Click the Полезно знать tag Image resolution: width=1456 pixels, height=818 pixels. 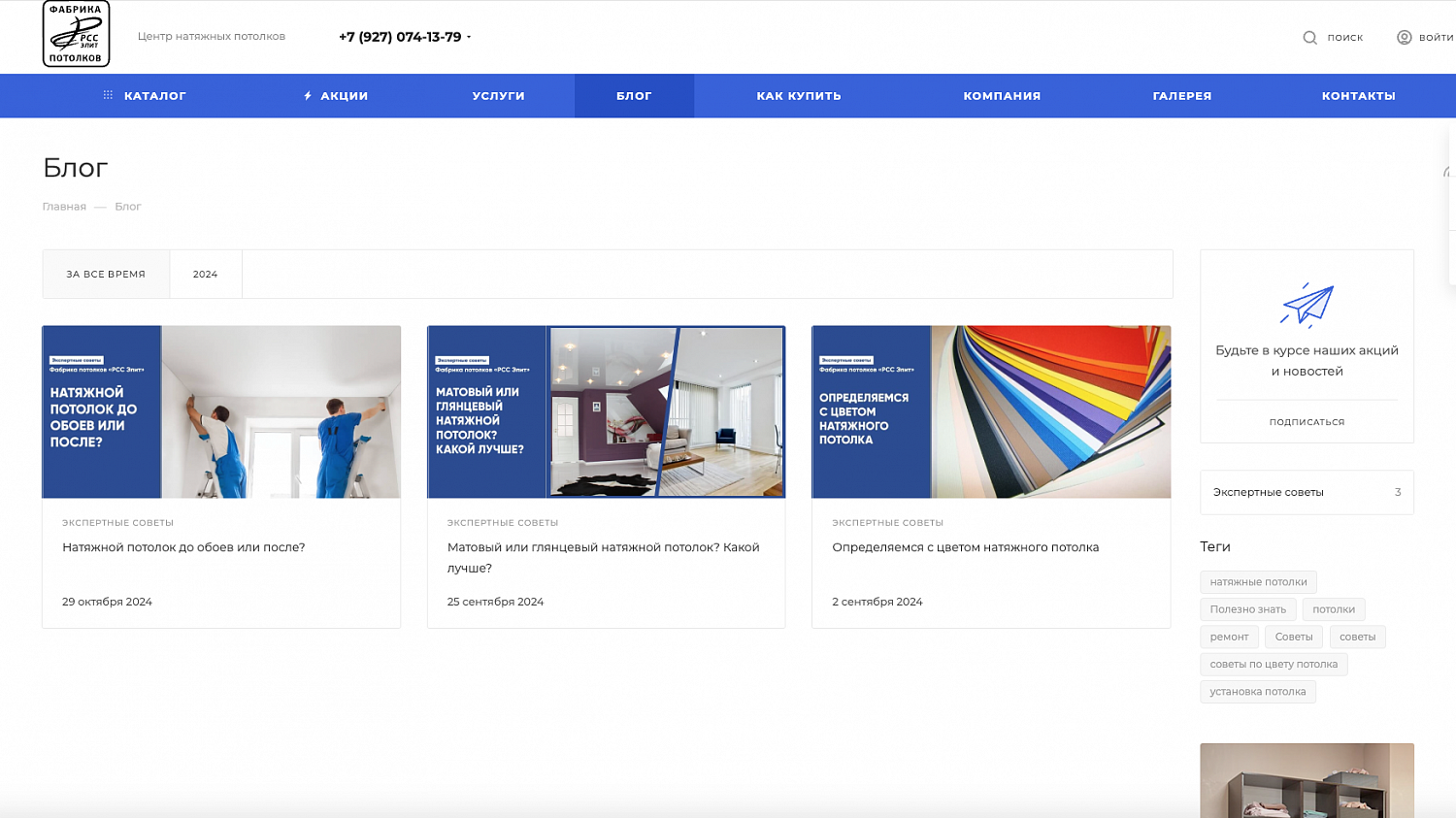(x=1248, y=609)
